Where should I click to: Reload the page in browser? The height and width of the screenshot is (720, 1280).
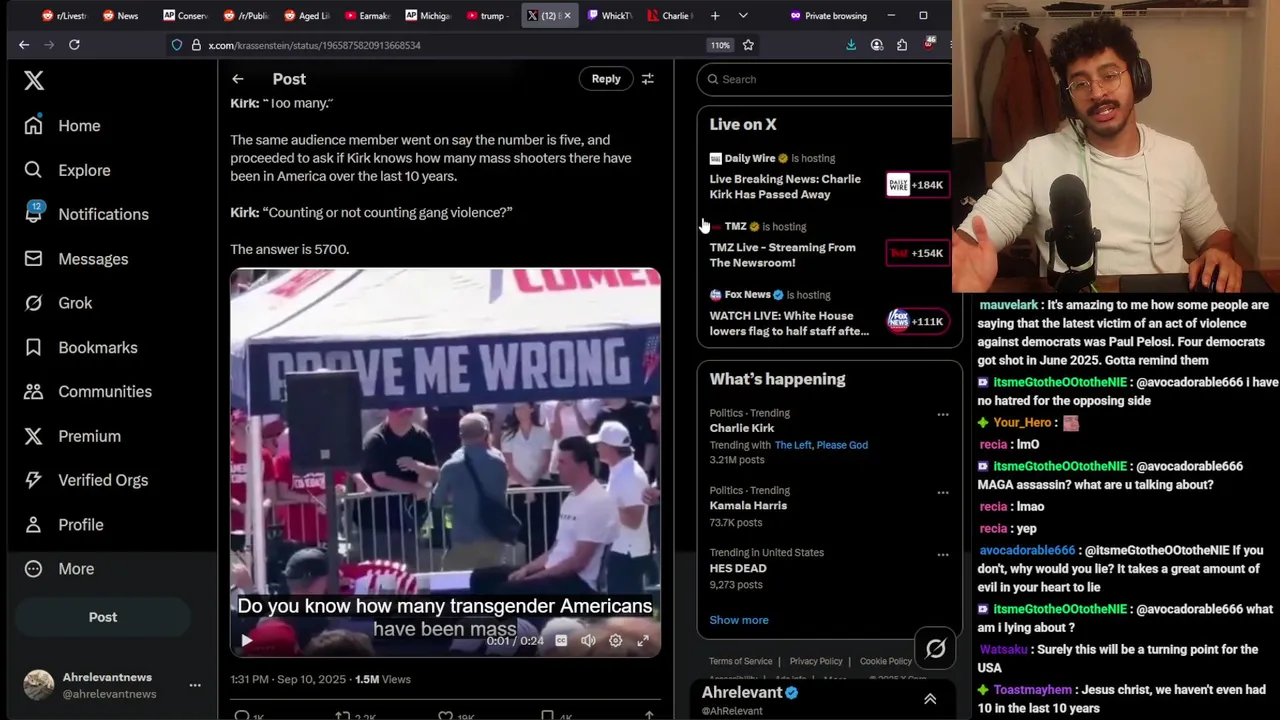(74, 45)
